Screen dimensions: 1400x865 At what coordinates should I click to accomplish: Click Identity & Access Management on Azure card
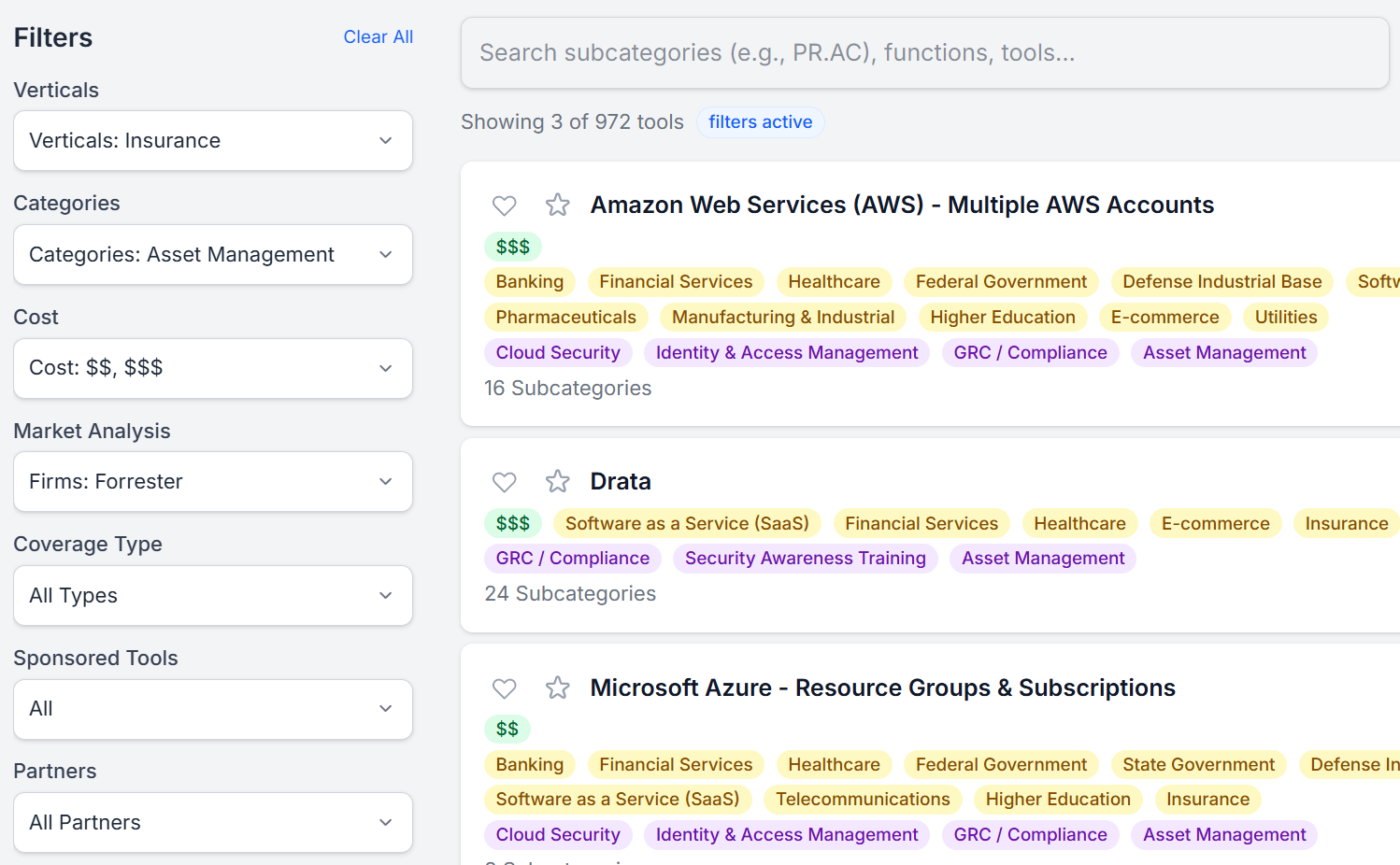tap(787, 835)
